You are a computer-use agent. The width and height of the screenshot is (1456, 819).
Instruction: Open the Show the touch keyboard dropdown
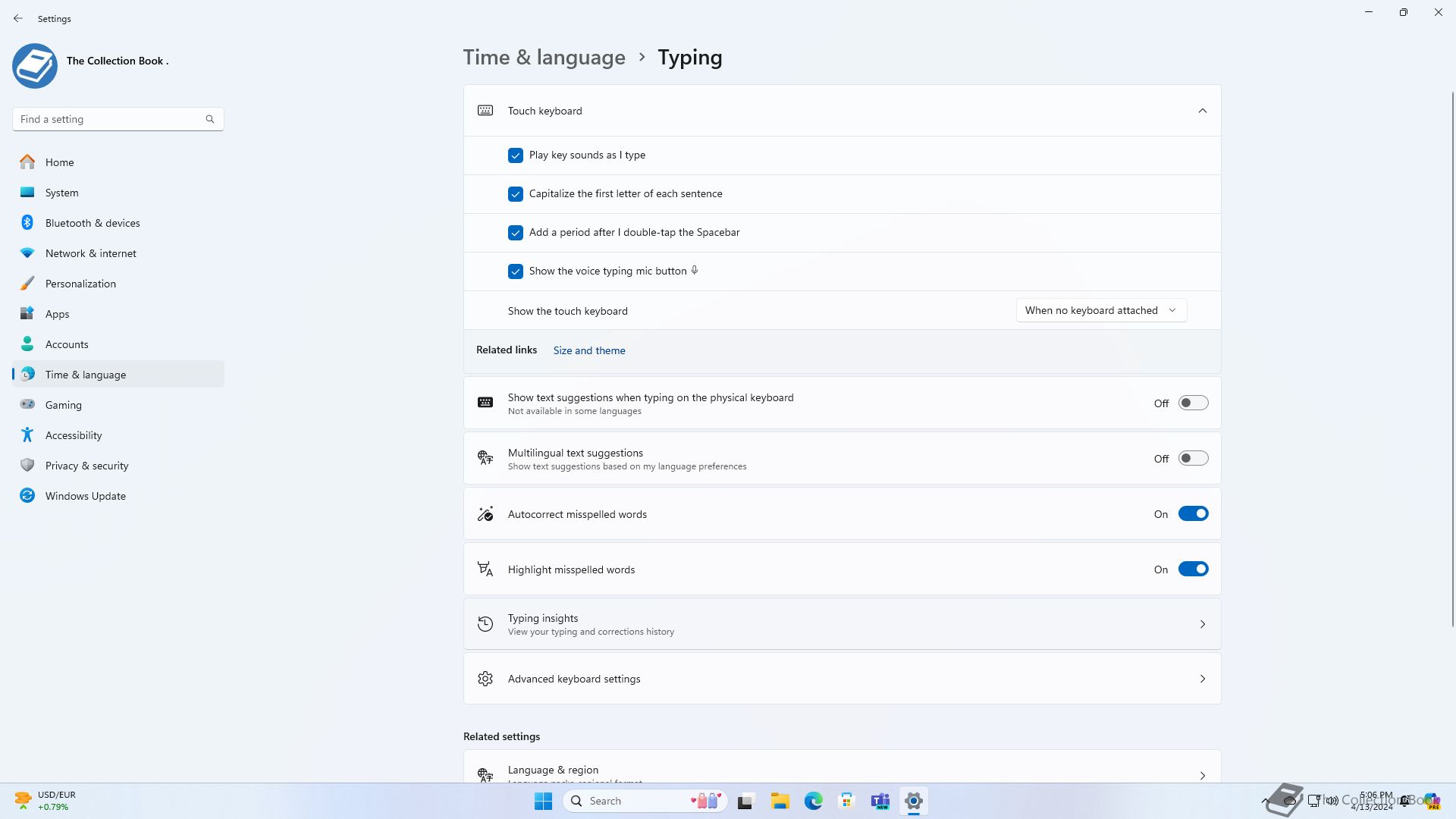point(1101,310)
